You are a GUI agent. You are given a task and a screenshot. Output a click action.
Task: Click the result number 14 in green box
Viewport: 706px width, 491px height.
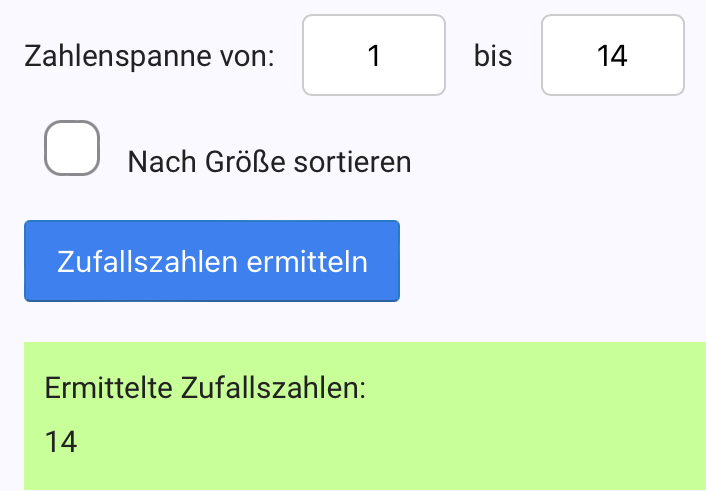pos(61,441)
